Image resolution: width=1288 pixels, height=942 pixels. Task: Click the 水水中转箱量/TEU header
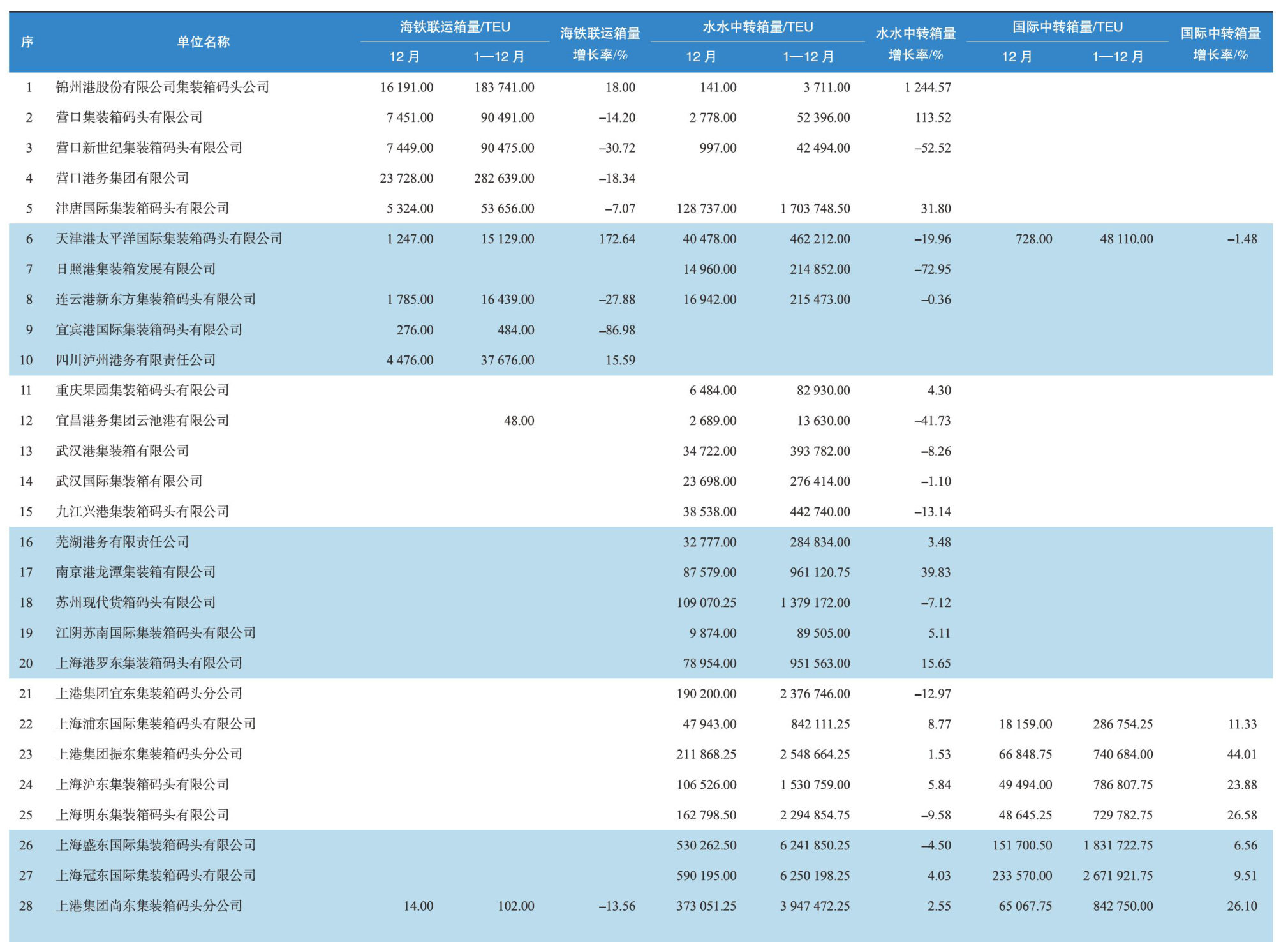(x=757, y=27)
